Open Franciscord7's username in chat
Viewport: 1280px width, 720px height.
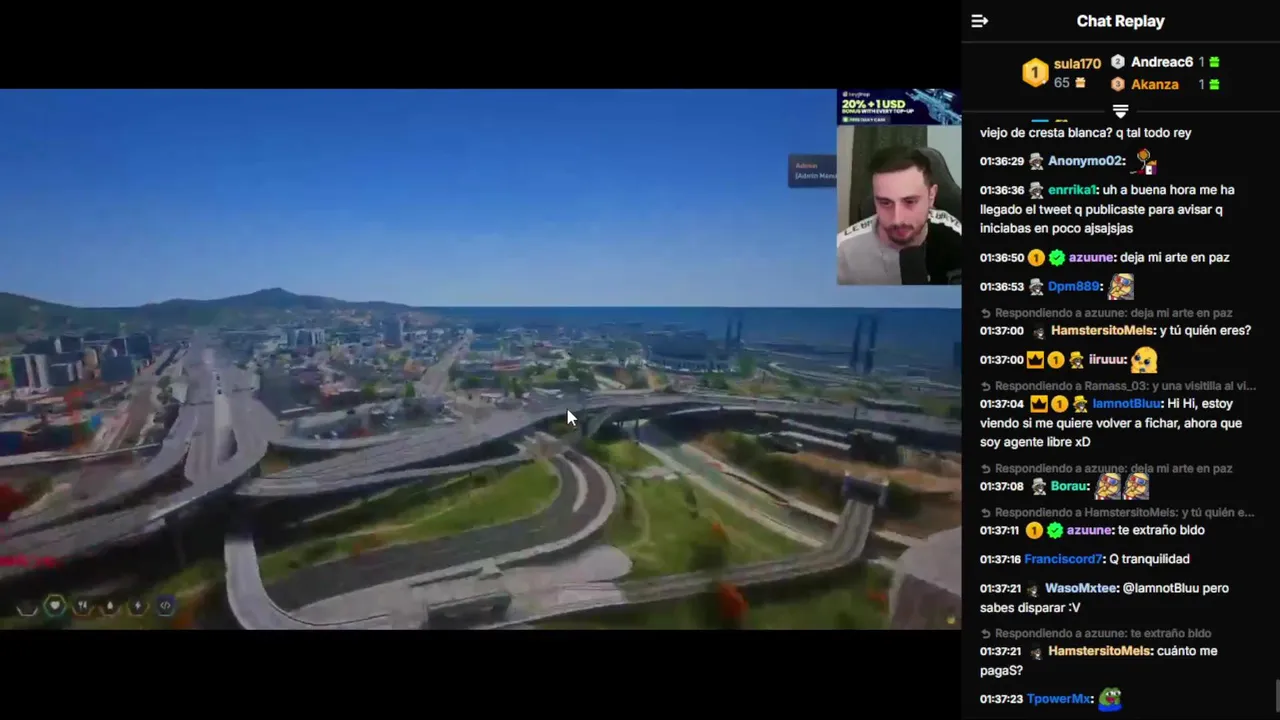click(1064, 560)
